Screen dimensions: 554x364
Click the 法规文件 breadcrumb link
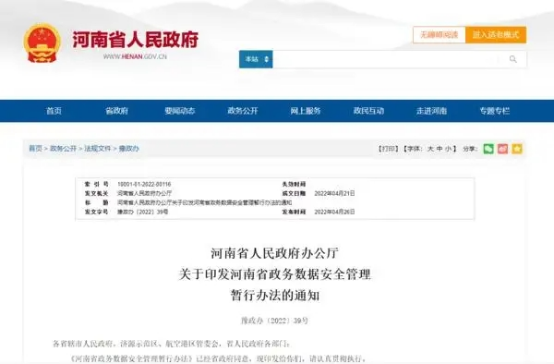click(98, 148)
